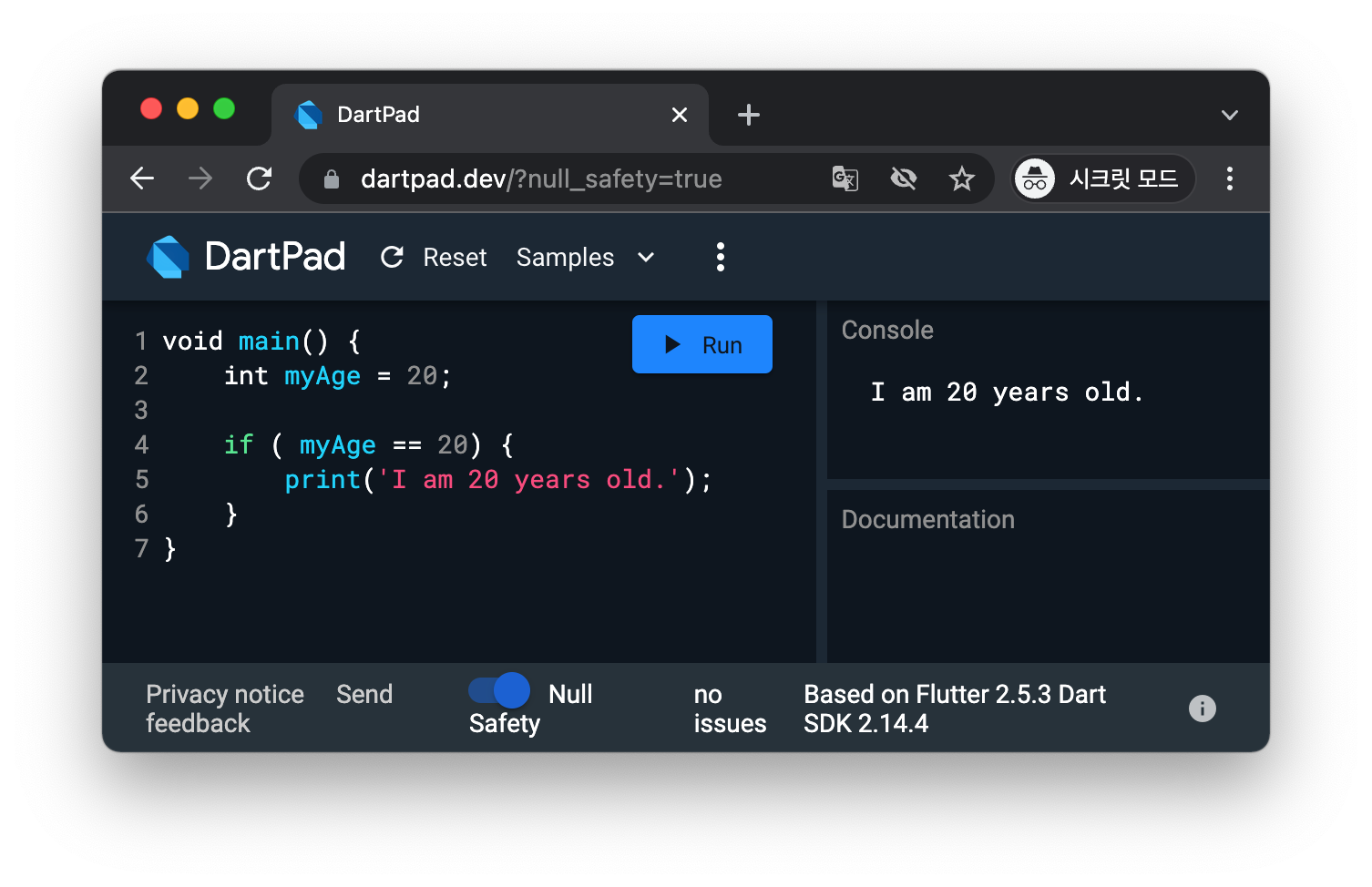
Task: Click the 시크릿 모드 incognito button
Action: point(1103,178)
